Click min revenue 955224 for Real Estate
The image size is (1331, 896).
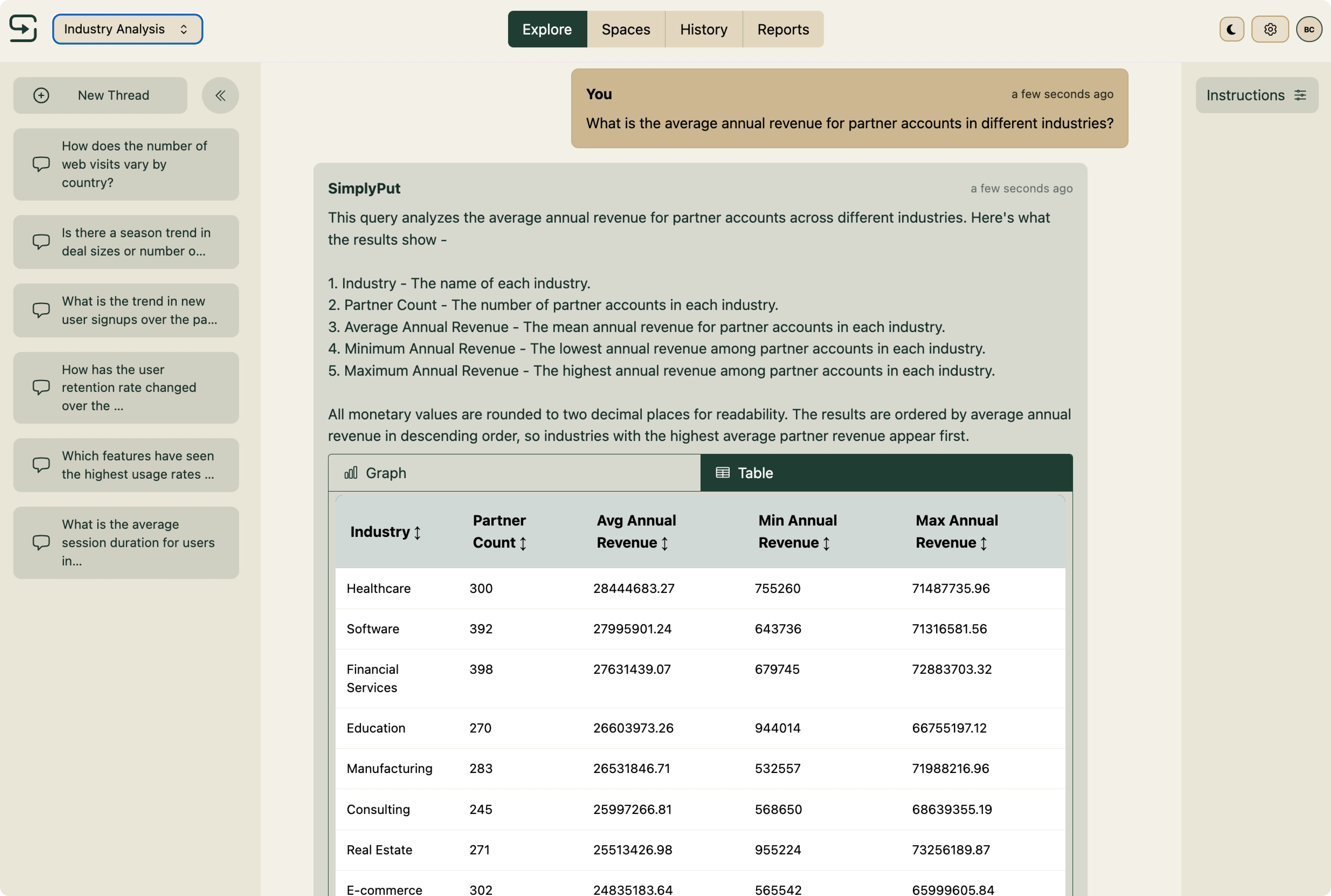pyautogui.click(x=777, y=850)
